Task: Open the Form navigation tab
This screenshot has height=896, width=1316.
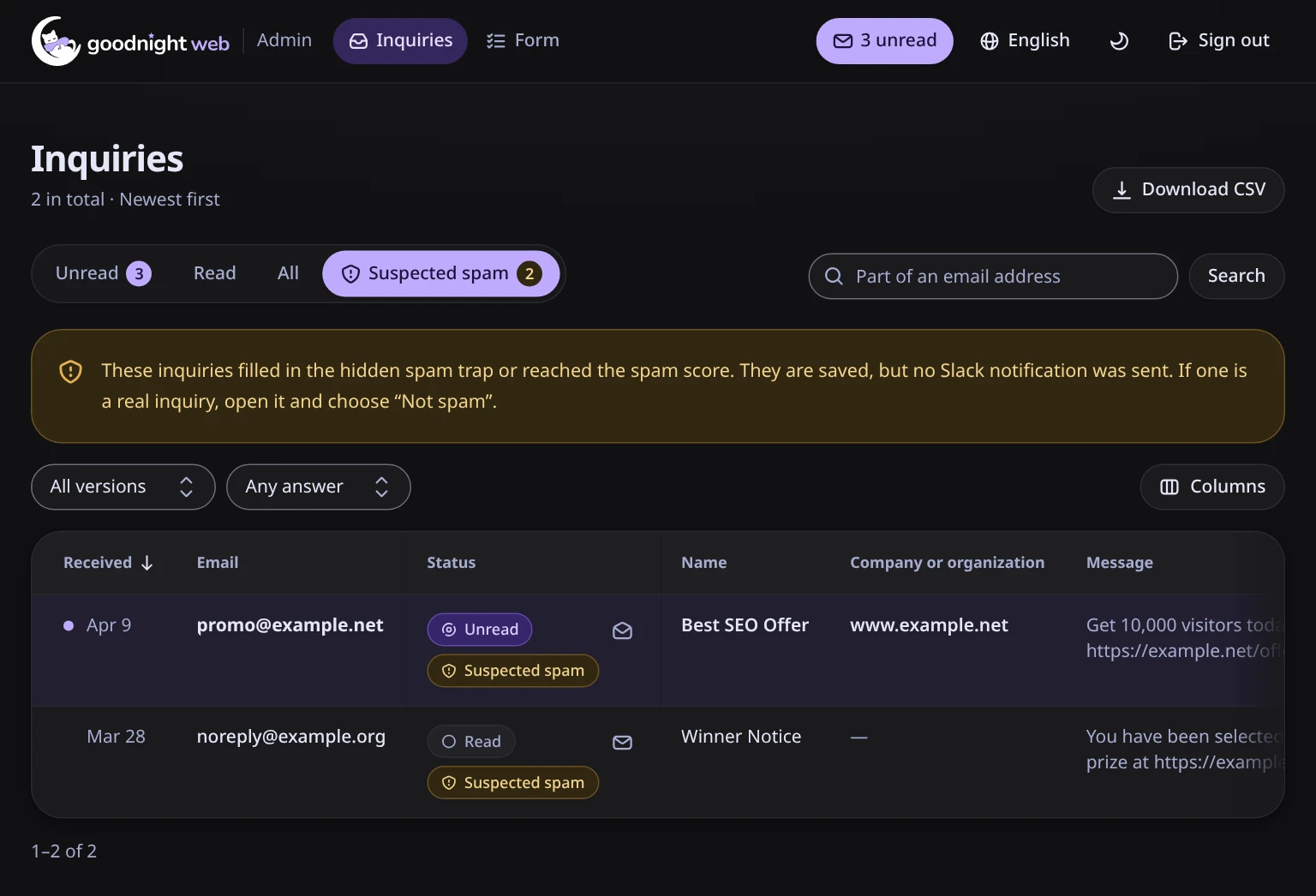Action: 523,41
